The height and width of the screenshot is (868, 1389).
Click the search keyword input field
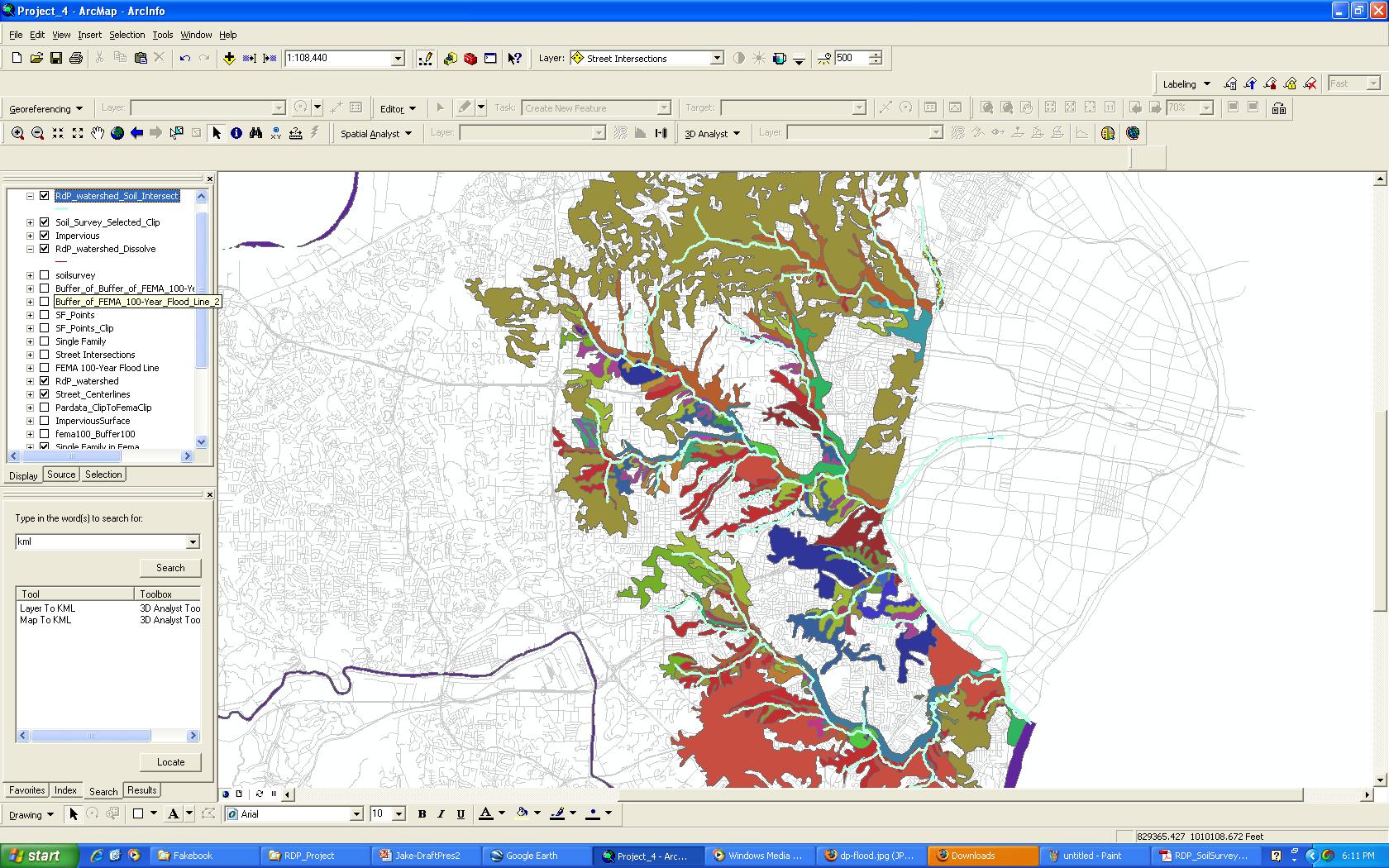[x=101, y=541]
